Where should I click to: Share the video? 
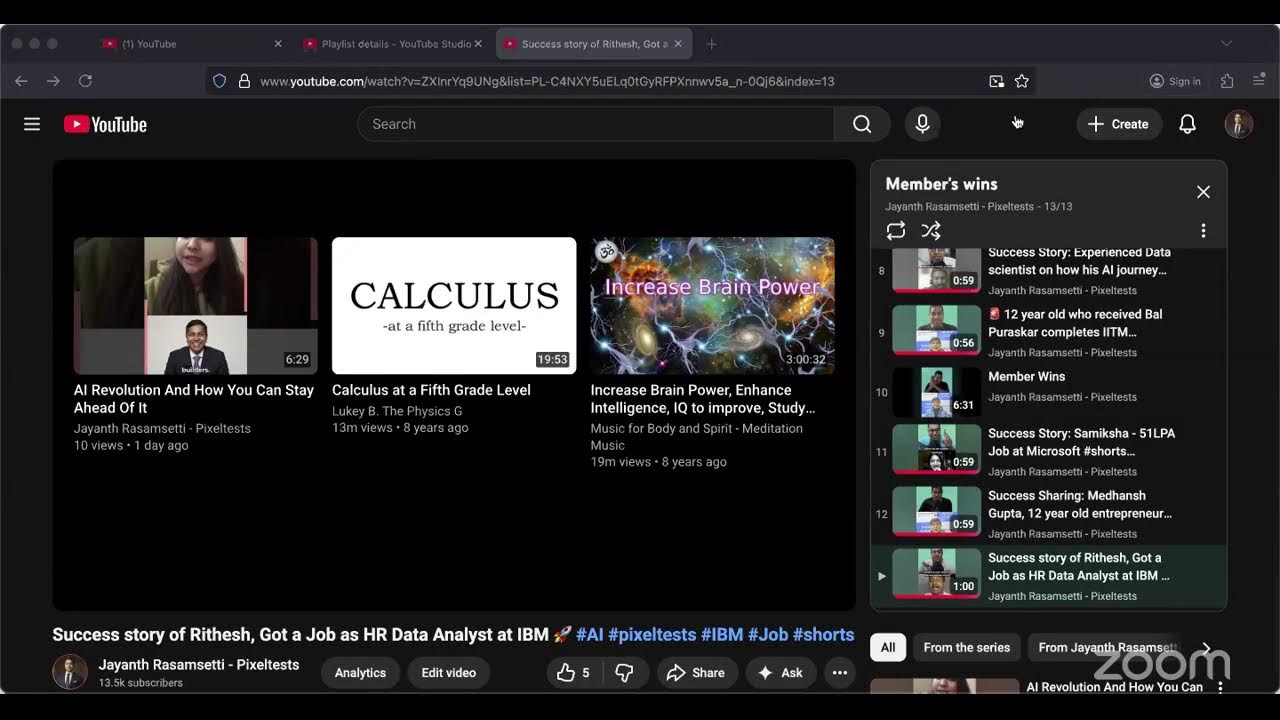coord(696,673)
